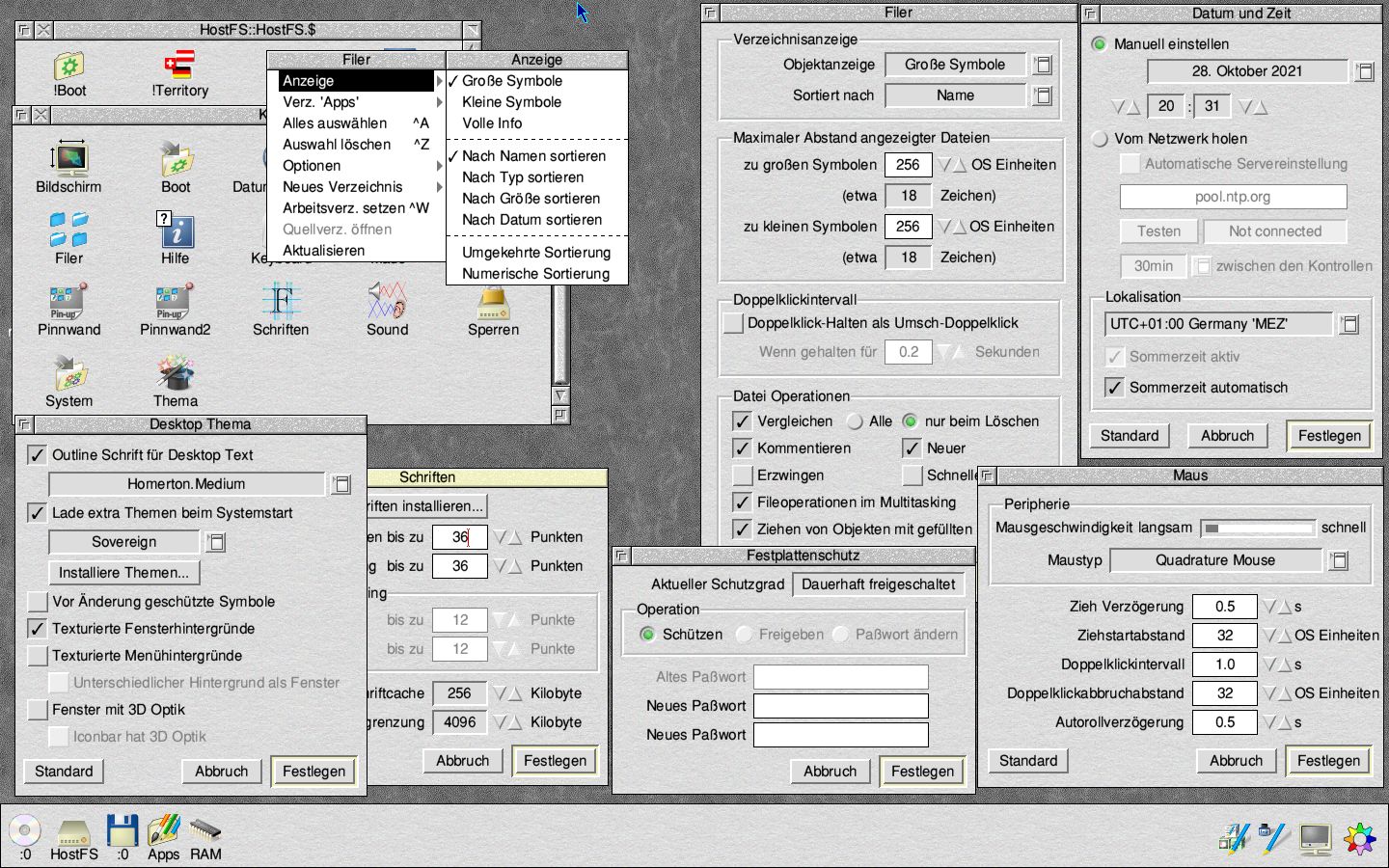
Task: Open the Thema configuration icon
Action: pyautogui.click(x=175, y=374)
